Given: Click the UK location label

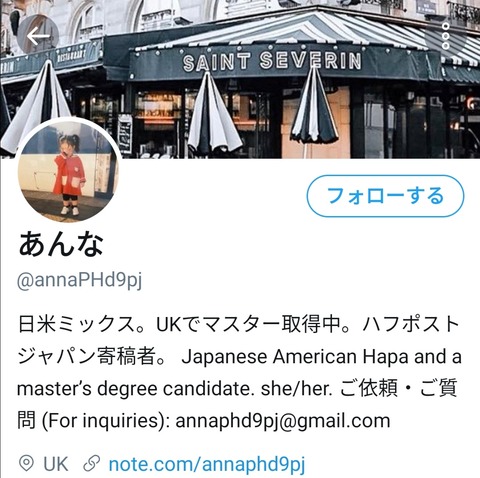Looking at the screenshot, I should [56, 464].
